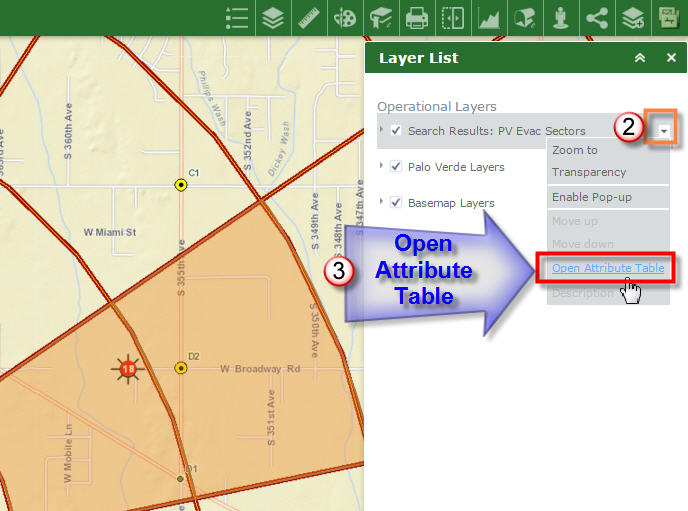Click Dickey Wash label on map
Image resolution: width=688 pixels, height=511 pixels.
(279, 149)
